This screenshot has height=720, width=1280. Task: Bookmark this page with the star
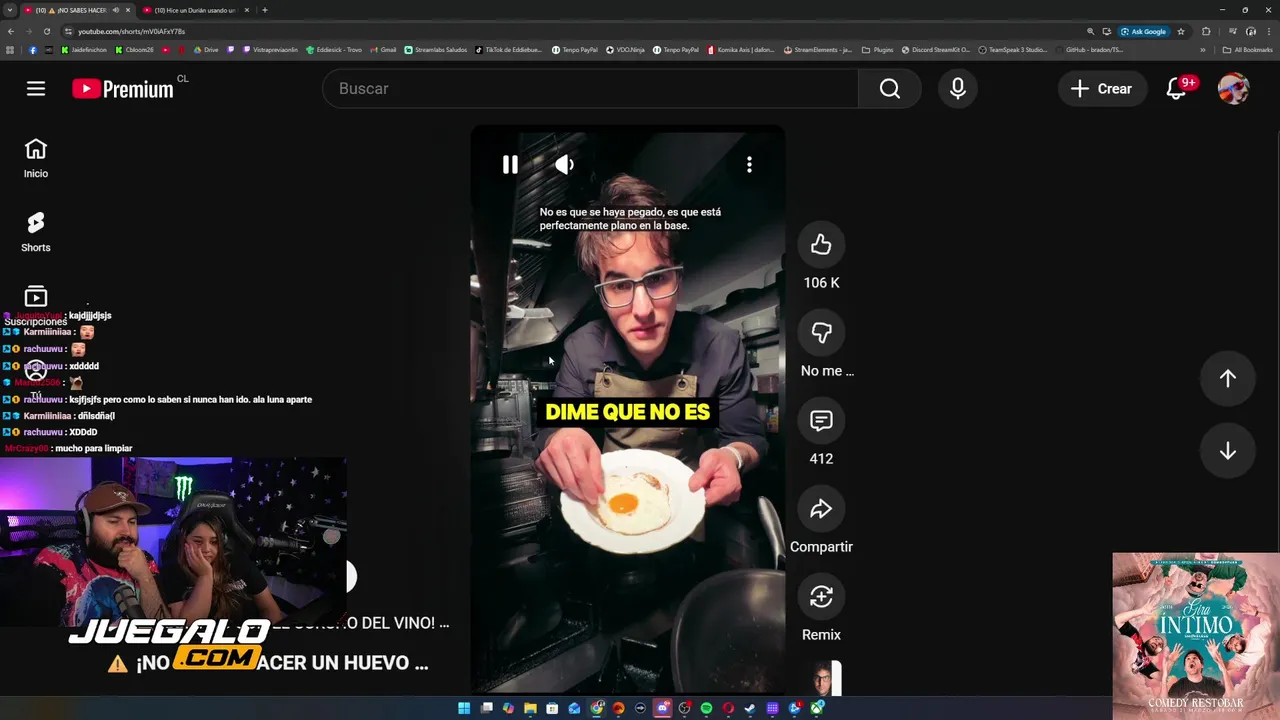[x=1181, y=31]
